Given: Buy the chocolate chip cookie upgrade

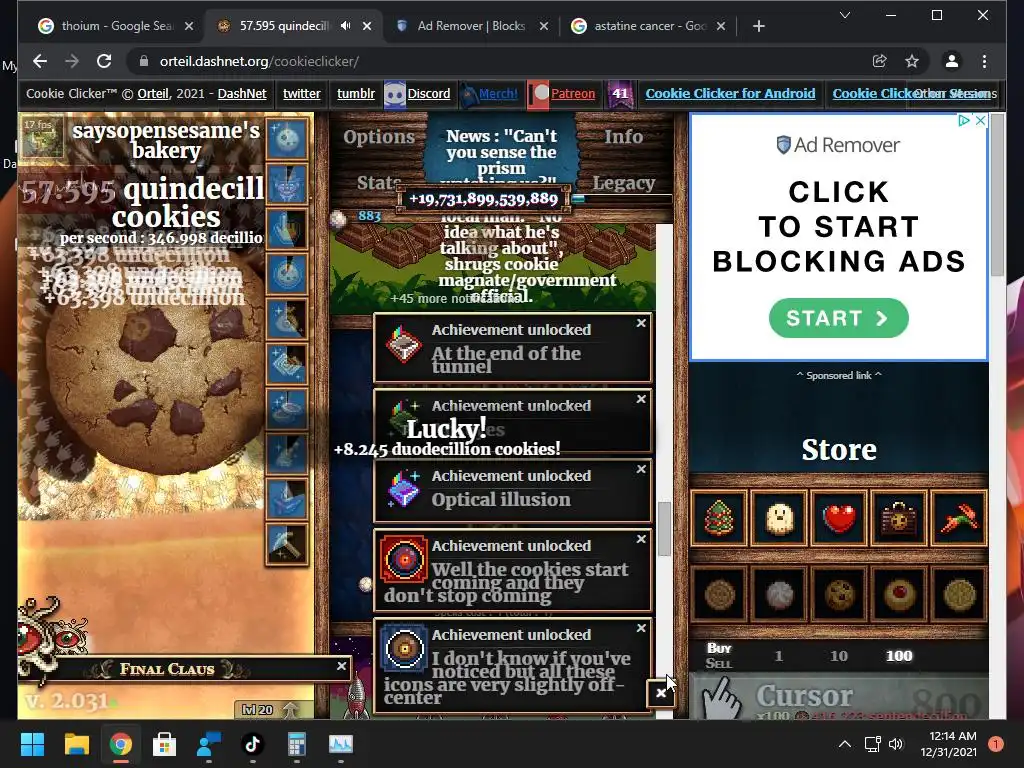Looking at the screenshot, I should 839,594.
